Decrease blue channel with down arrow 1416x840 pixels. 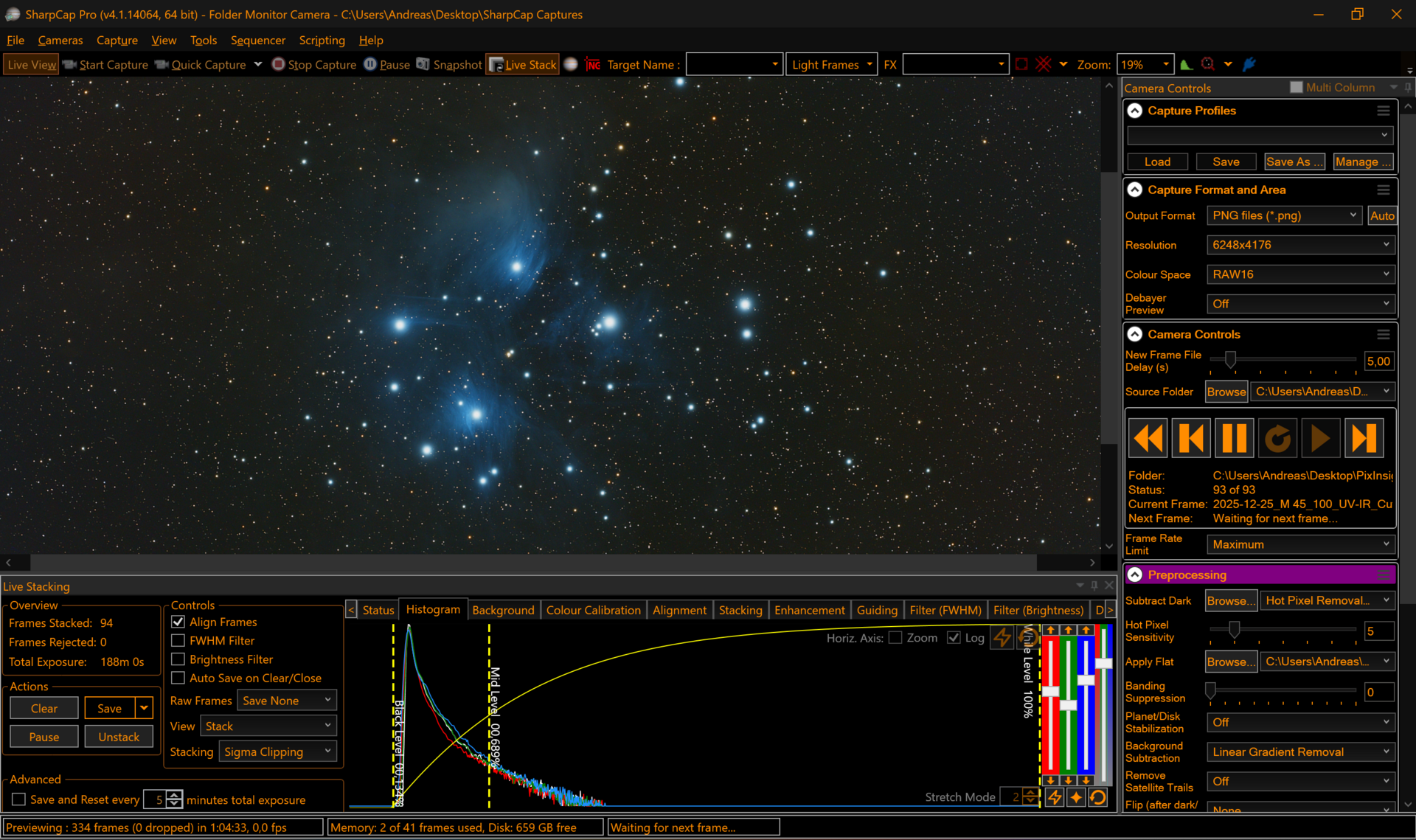(x=1086, y=780)
